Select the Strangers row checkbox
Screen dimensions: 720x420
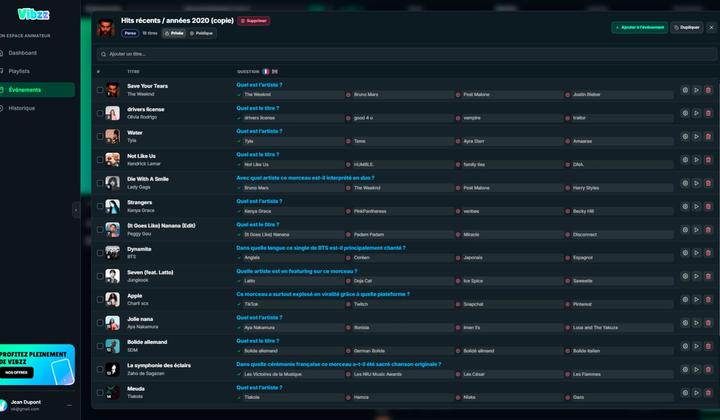pyautogui.click(x=100, y=207)
